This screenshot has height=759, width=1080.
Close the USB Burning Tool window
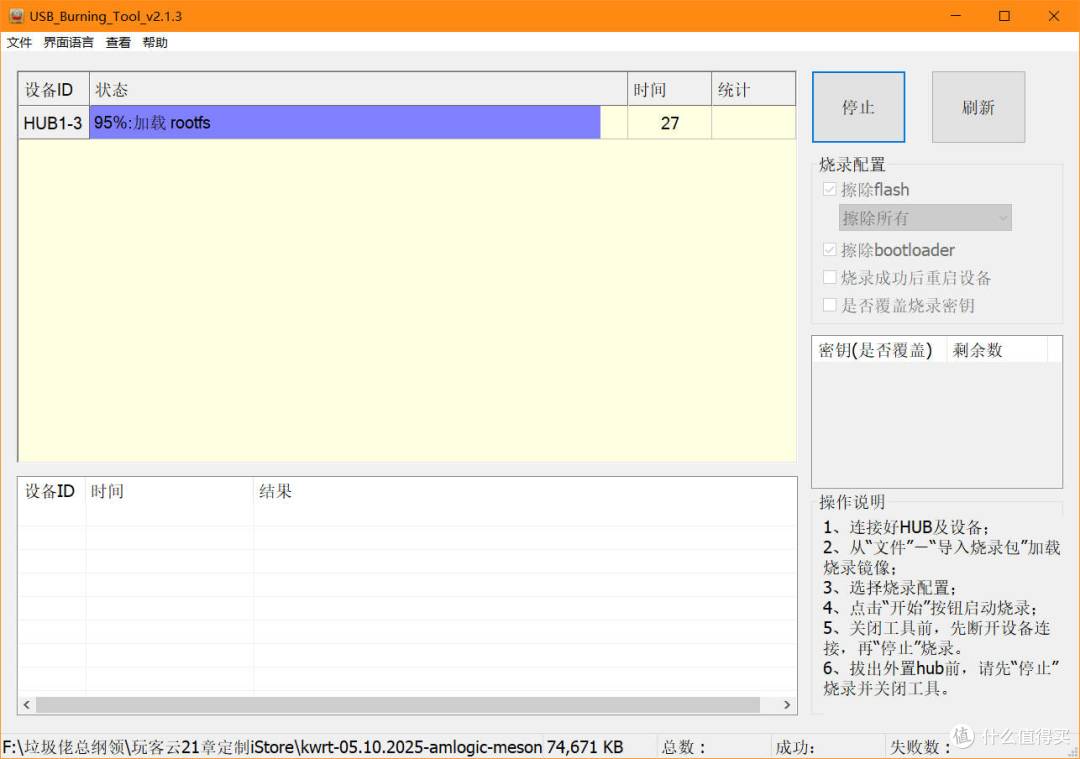[x=1054, y=16]
